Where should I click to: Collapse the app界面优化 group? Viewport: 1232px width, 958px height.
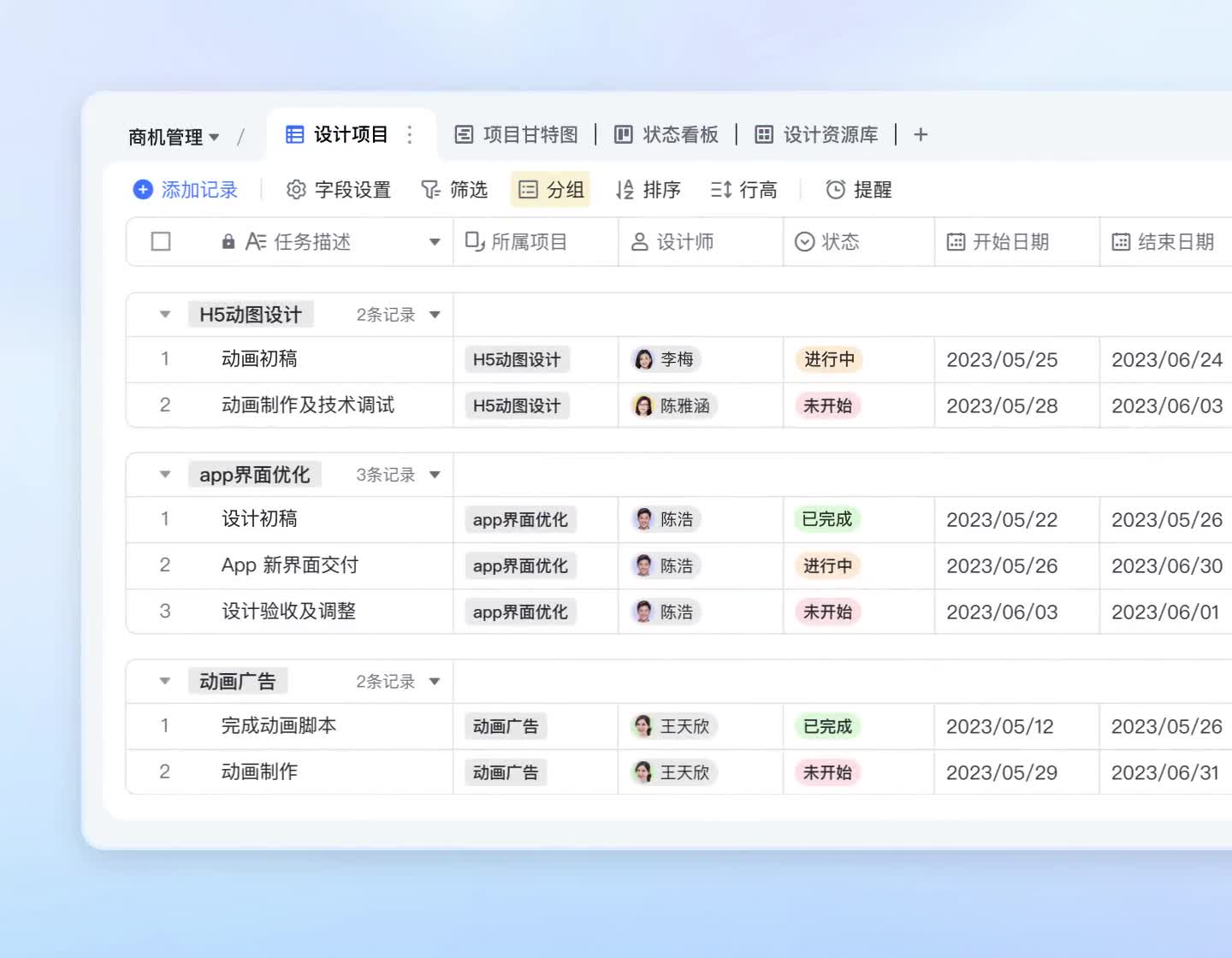point(163,474)
